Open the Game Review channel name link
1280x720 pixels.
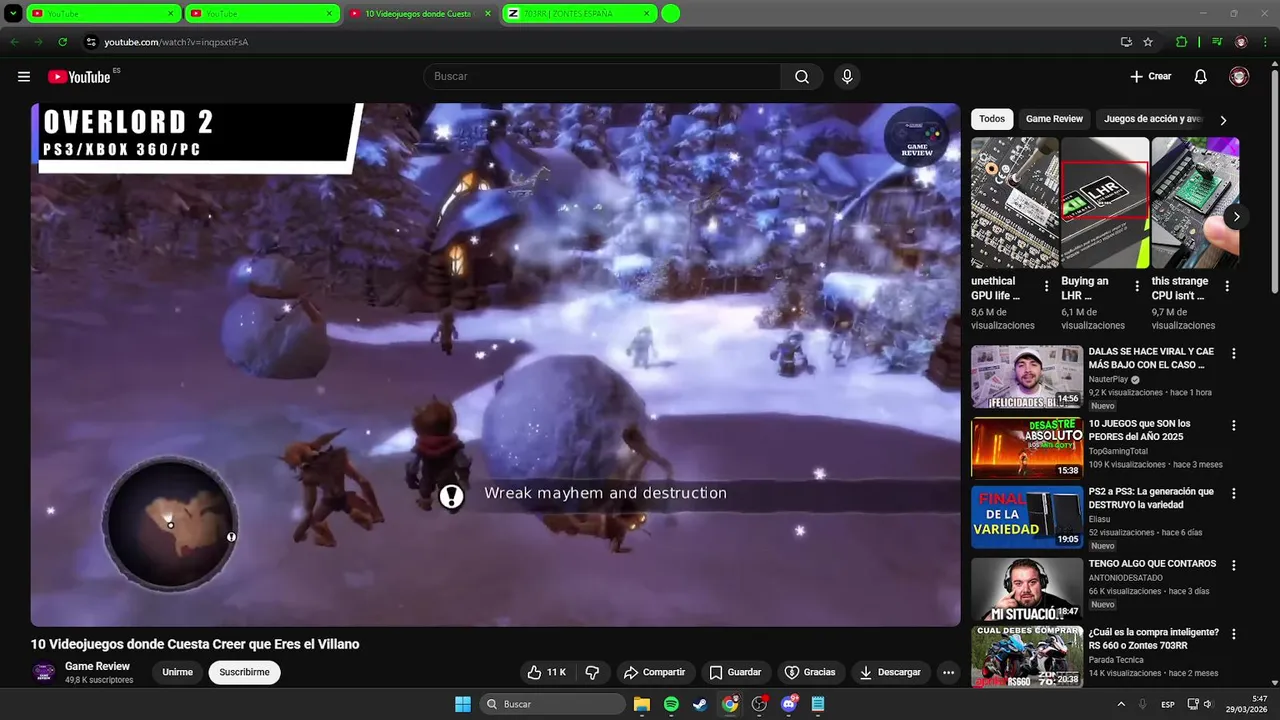[x=97, y=666]
